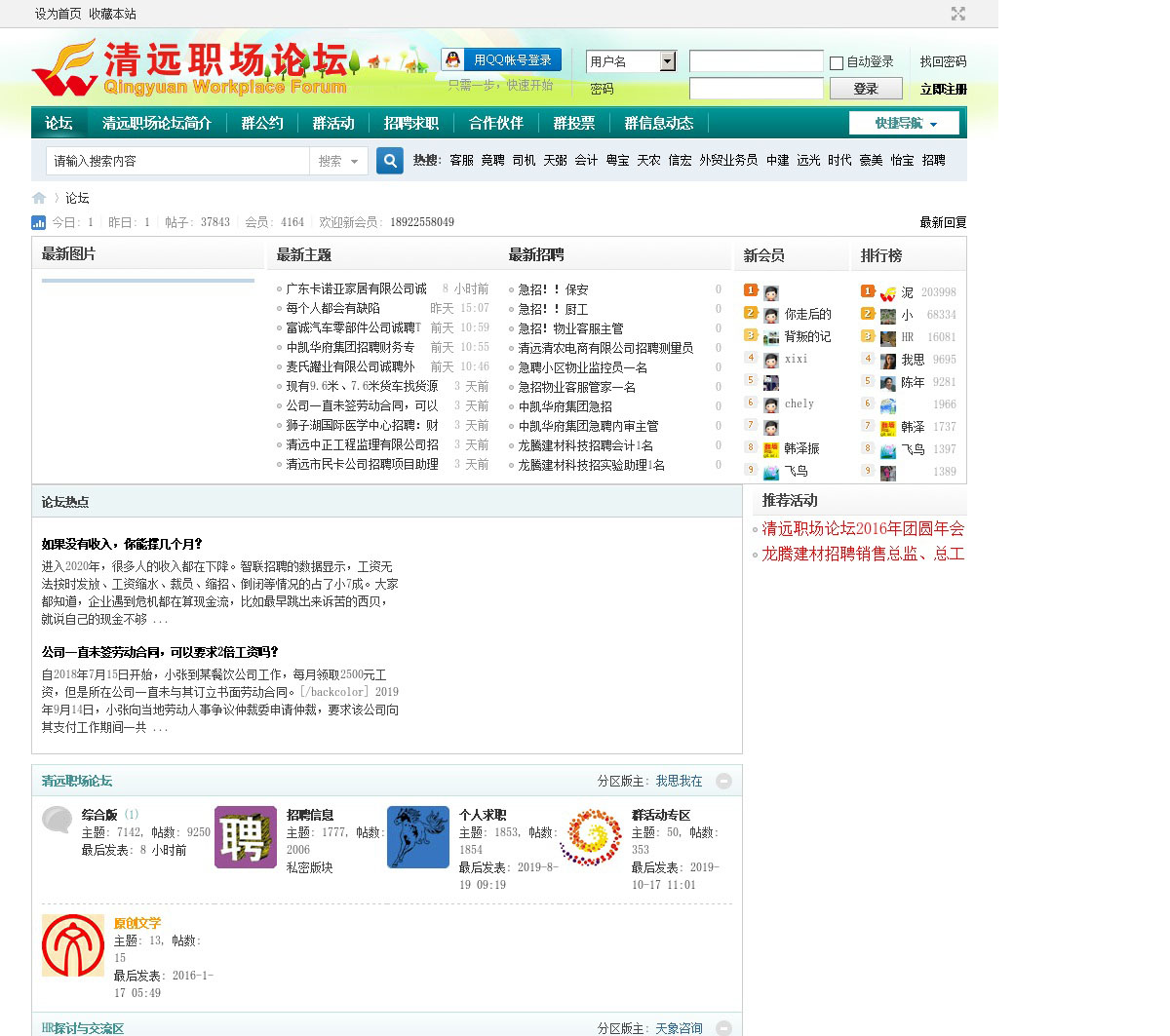Open the 原创文学 red emblem icon
Screen dimensions: 1170x1036
click(73, 945)
